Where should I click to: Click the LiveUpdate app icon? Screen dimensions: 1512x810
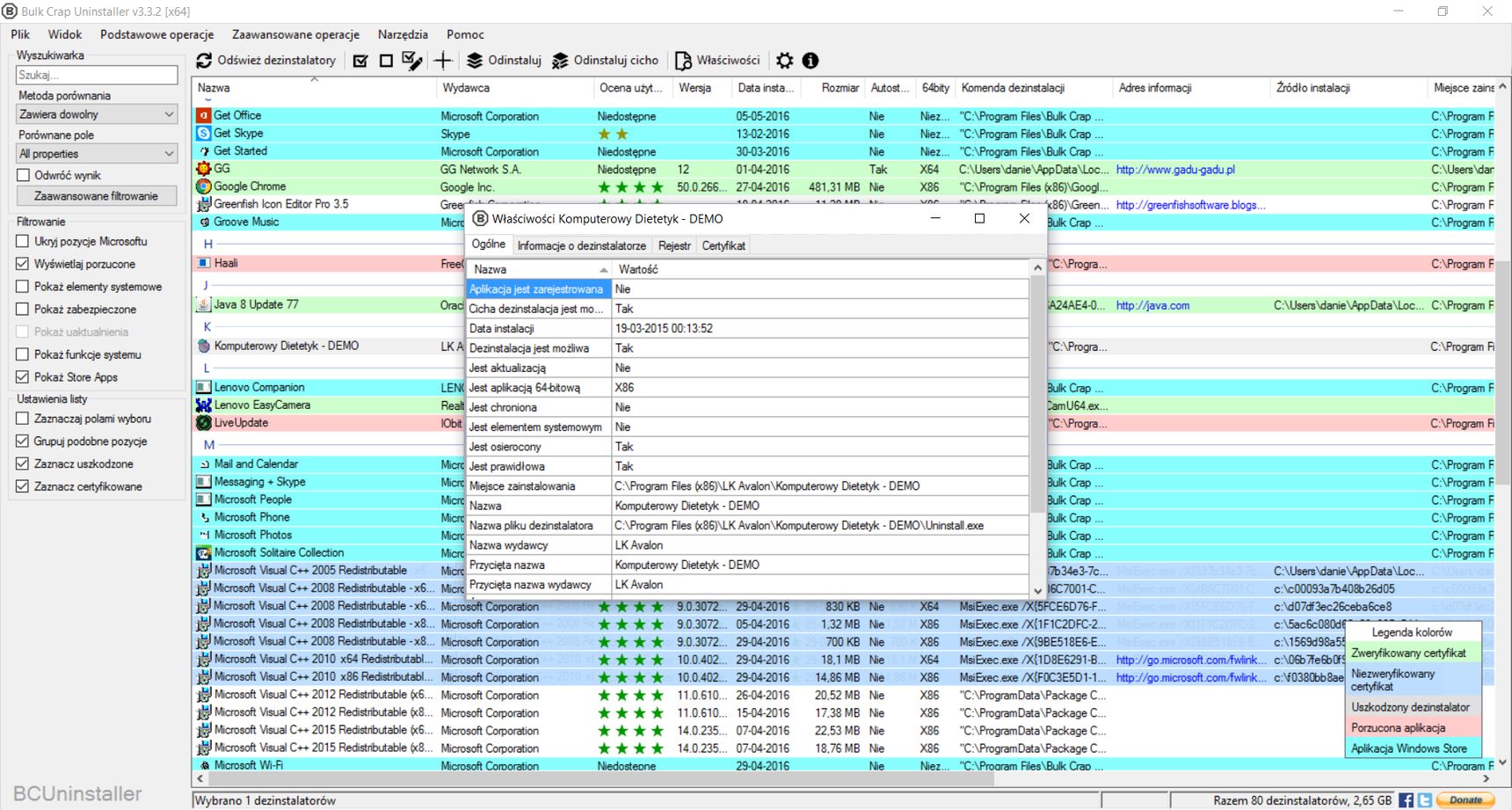point(204,422)
